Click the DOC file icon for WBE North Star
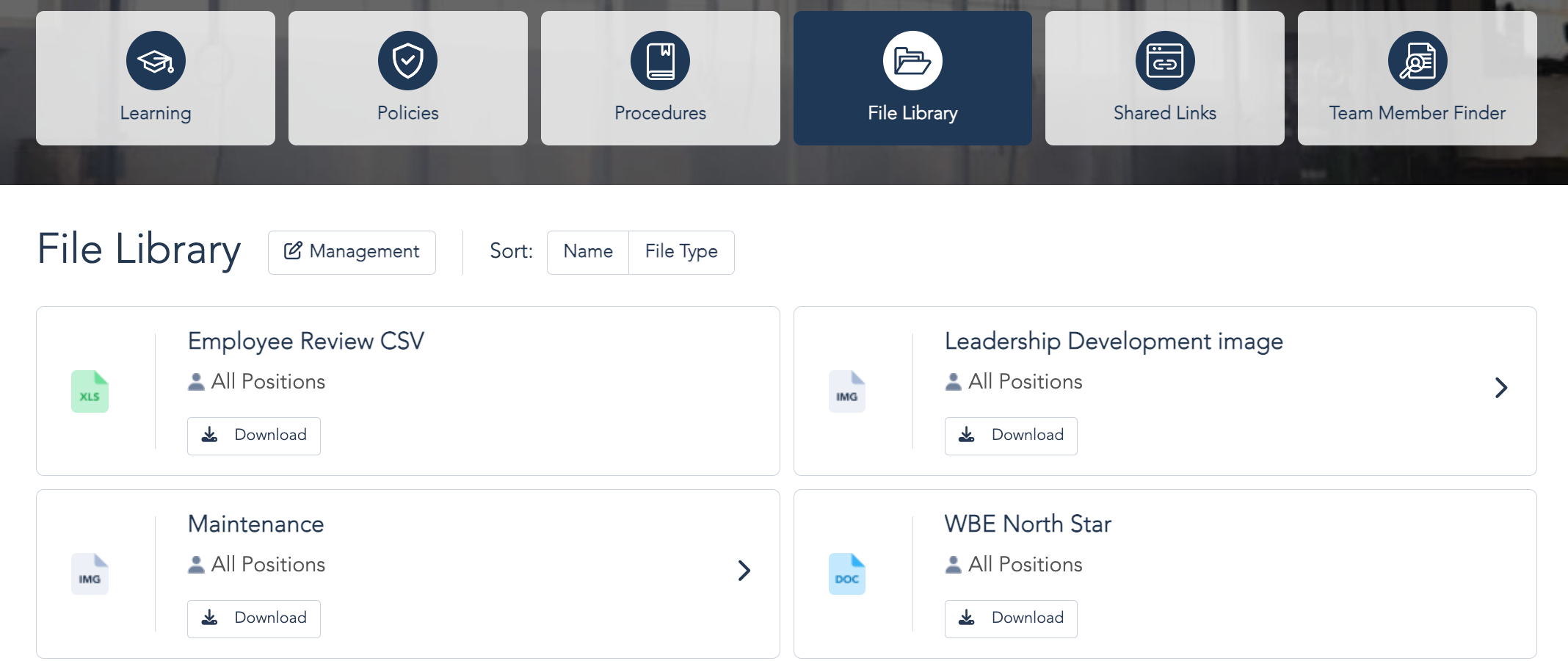1568x661 pixels. click(x=847, y=574)
